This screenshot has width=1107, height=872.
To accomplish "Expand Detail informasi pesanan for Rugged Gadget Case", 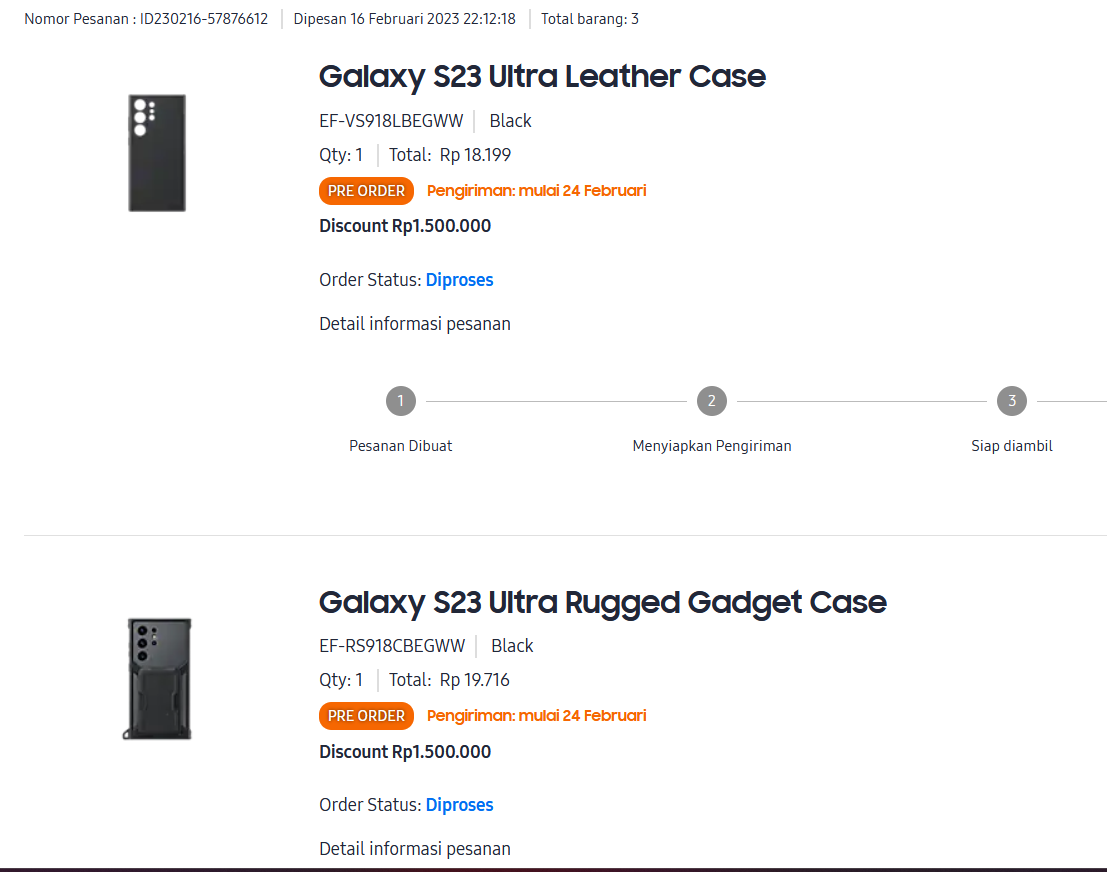I will 415,849.
